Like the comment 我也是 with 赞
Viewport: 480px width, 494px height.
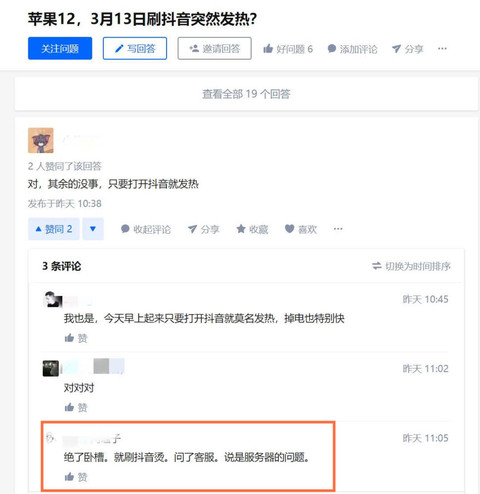(76, 338)
